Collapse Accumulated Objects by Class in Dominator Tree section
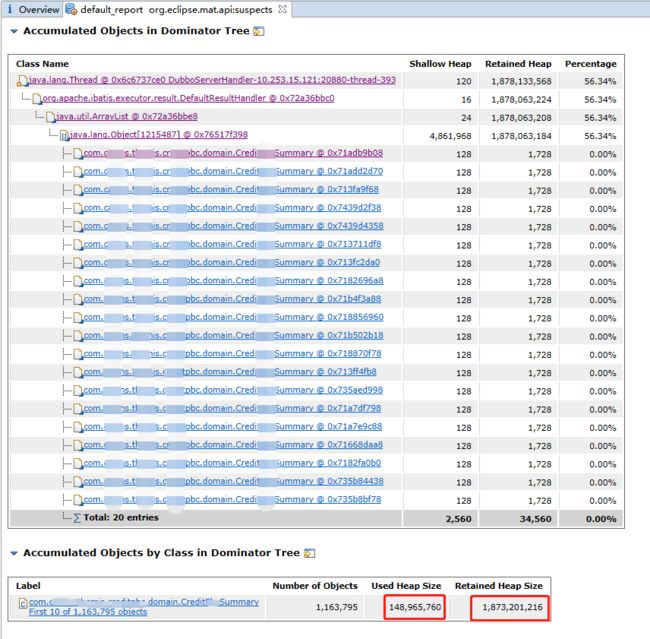 click(x=14, y=553)
